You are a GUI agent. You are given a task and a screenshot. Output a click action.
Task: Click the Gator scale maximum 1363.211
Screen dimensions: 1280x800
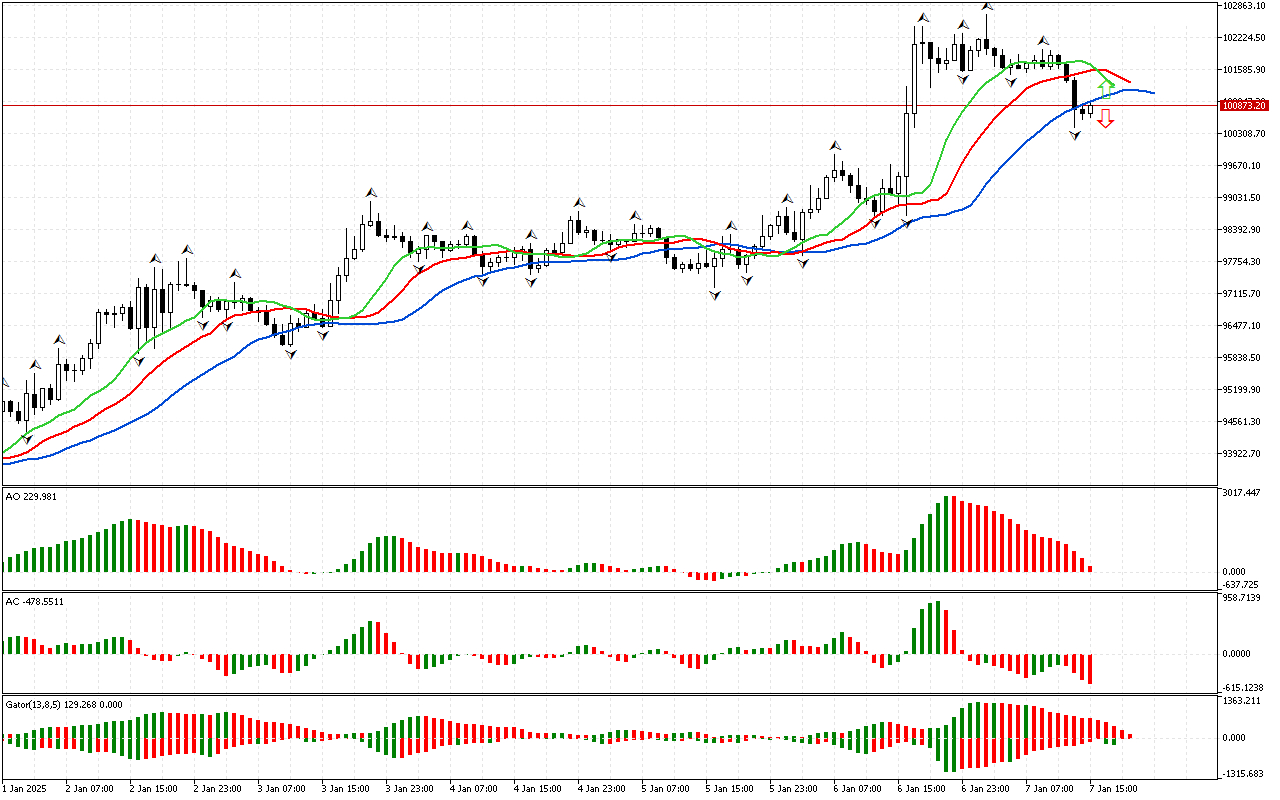click(x=1242, y=702)
